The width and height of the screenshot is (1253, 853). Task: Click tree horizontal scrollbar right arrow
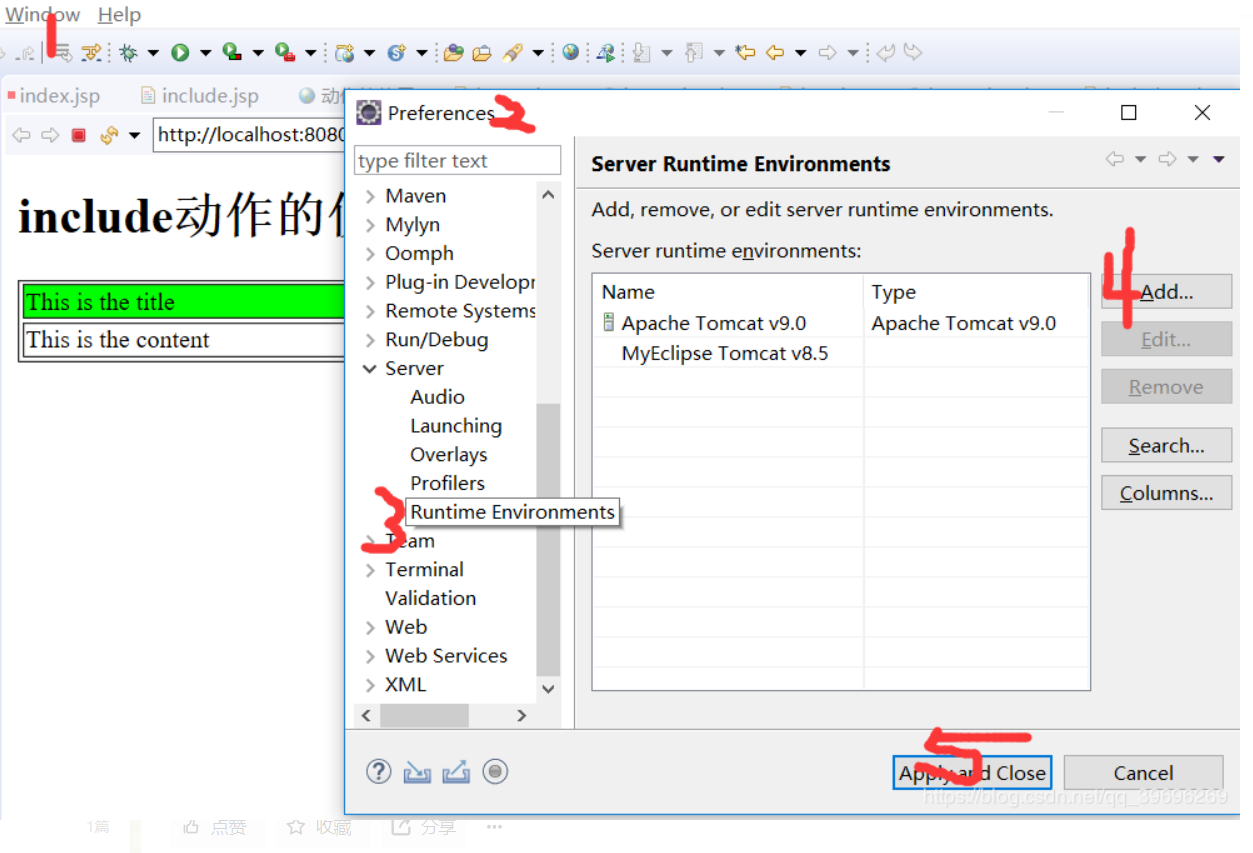tap(521, 715)
